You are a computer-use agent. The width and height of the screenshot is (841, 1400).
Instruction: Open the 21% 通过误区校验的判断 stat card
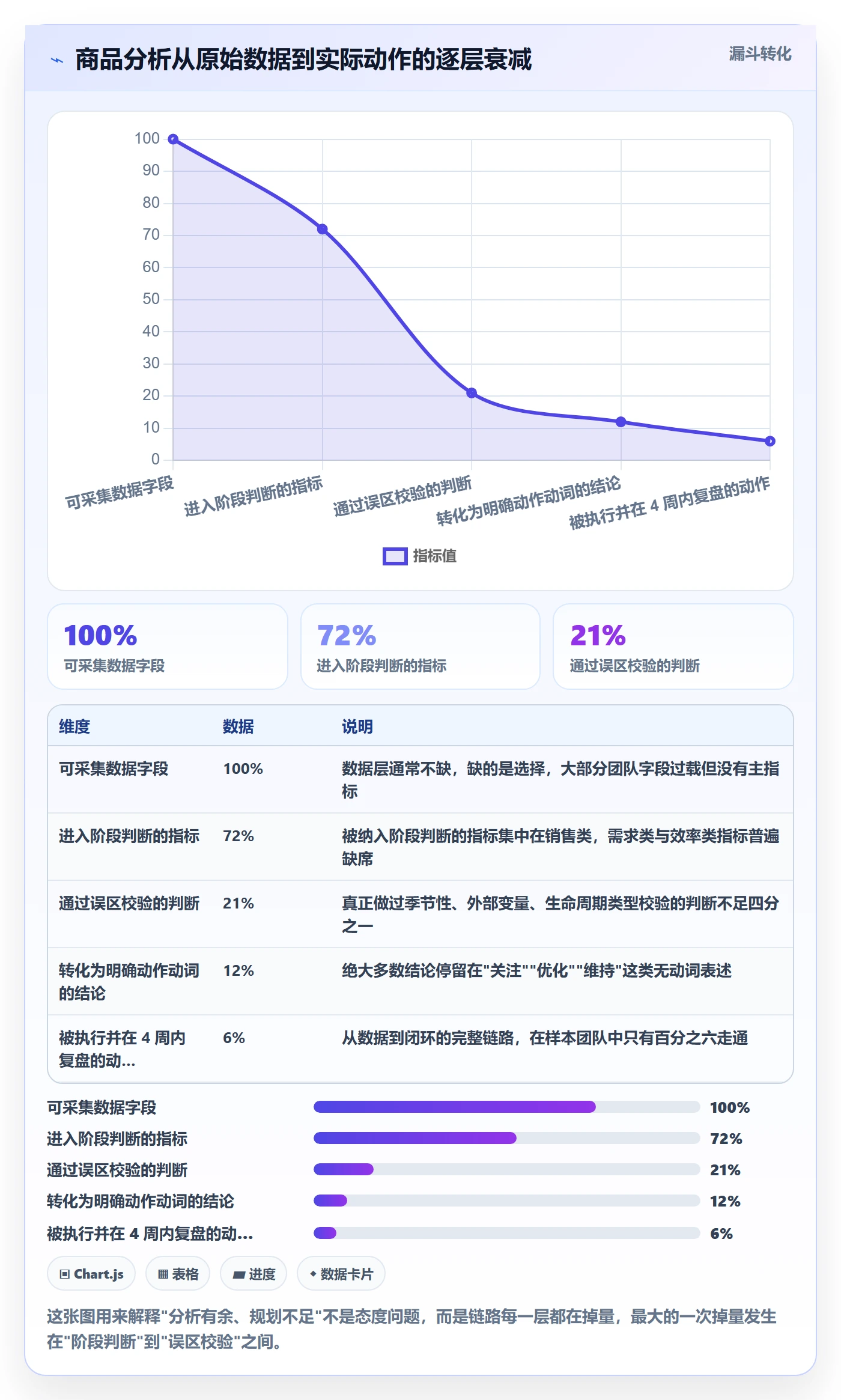pyautogui.click(x=673, y=647)
